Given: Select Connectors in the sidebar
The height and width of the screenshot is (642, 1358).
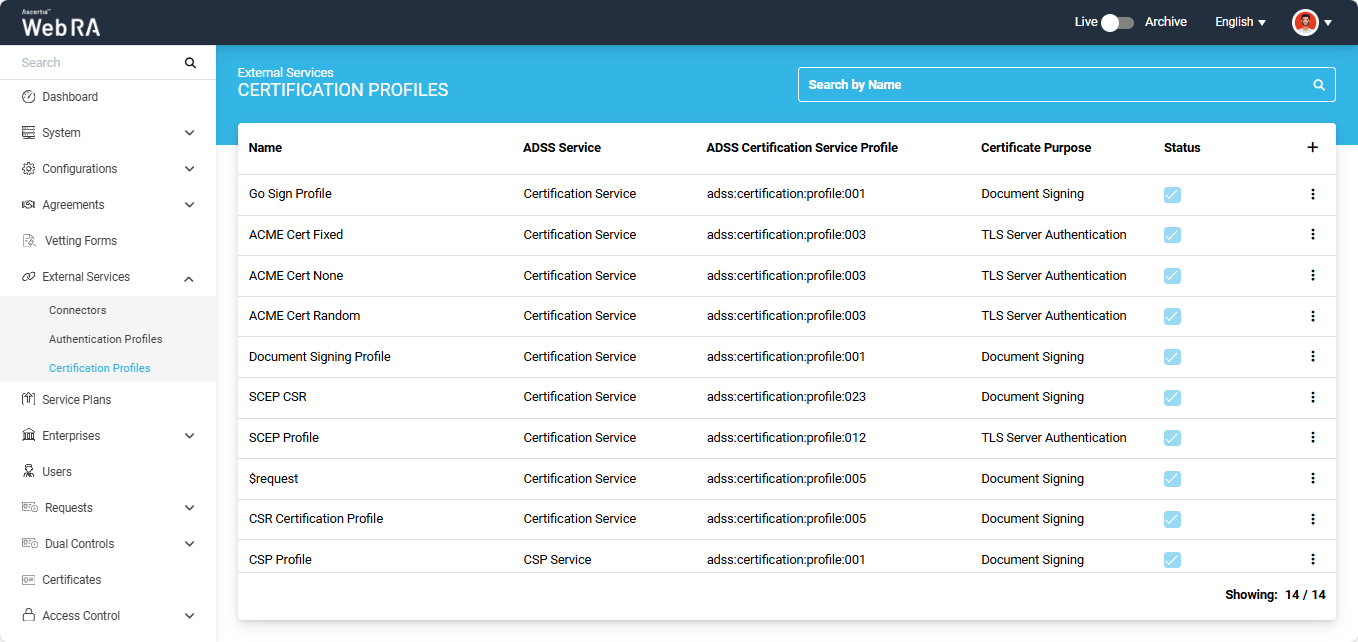Looking at the screenshot, I should coord(77,310).
